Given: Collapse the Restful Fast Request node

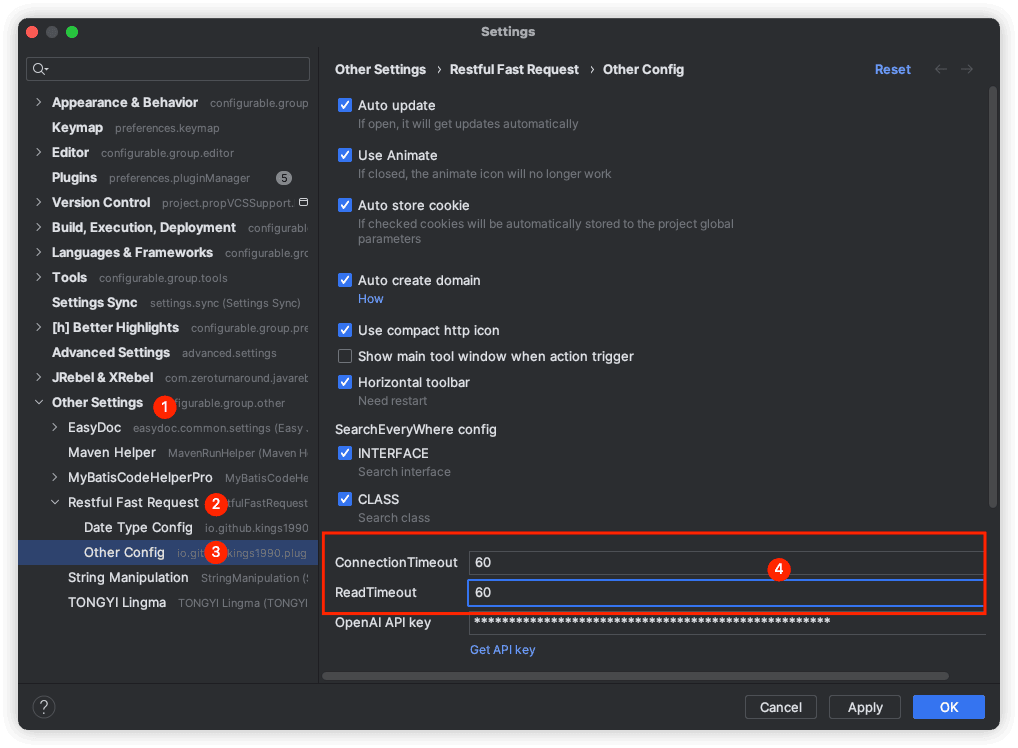Looking at the screenshot, I should point(55,502).
